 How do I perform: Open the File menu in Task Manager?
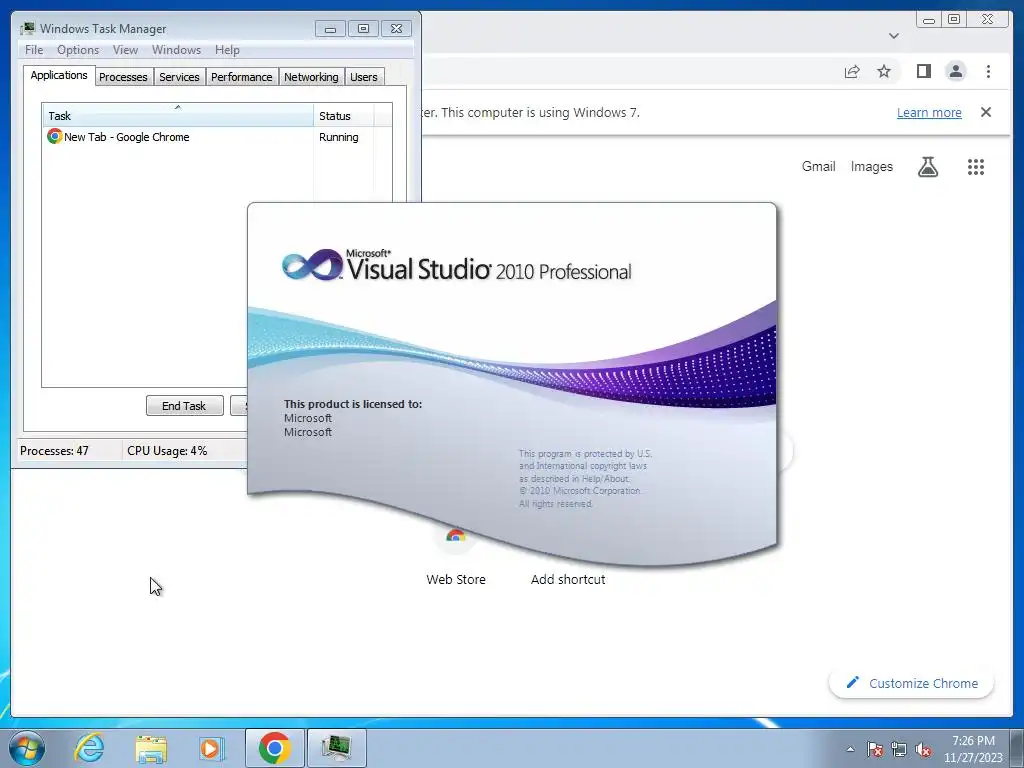(x=34, y=50)
